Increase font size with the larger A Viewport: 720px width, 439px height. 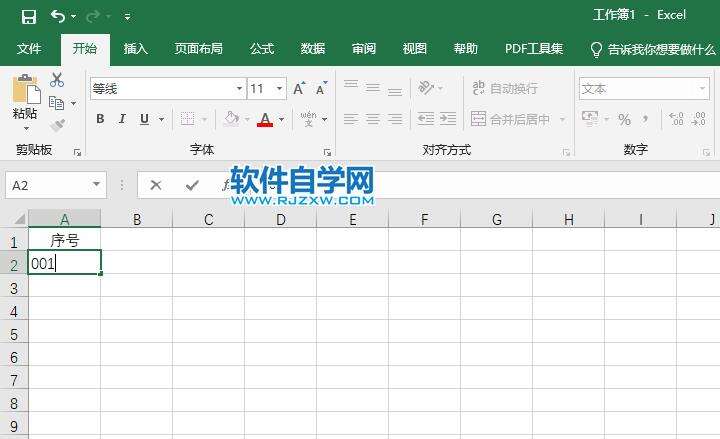[x=299, y=88]
